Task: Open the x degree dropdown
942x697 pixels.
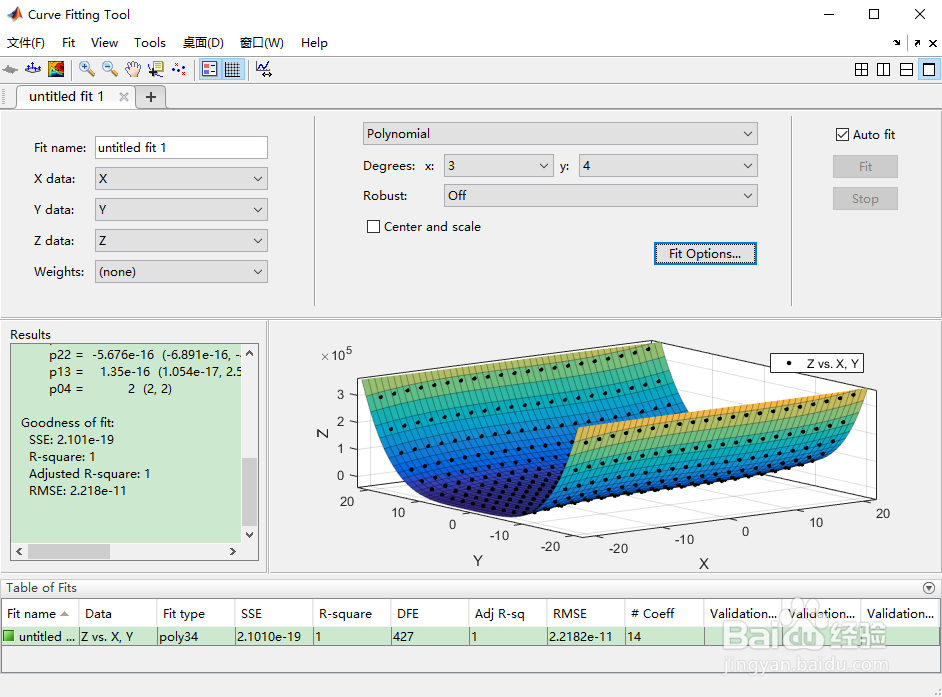Action: point(498,166)
